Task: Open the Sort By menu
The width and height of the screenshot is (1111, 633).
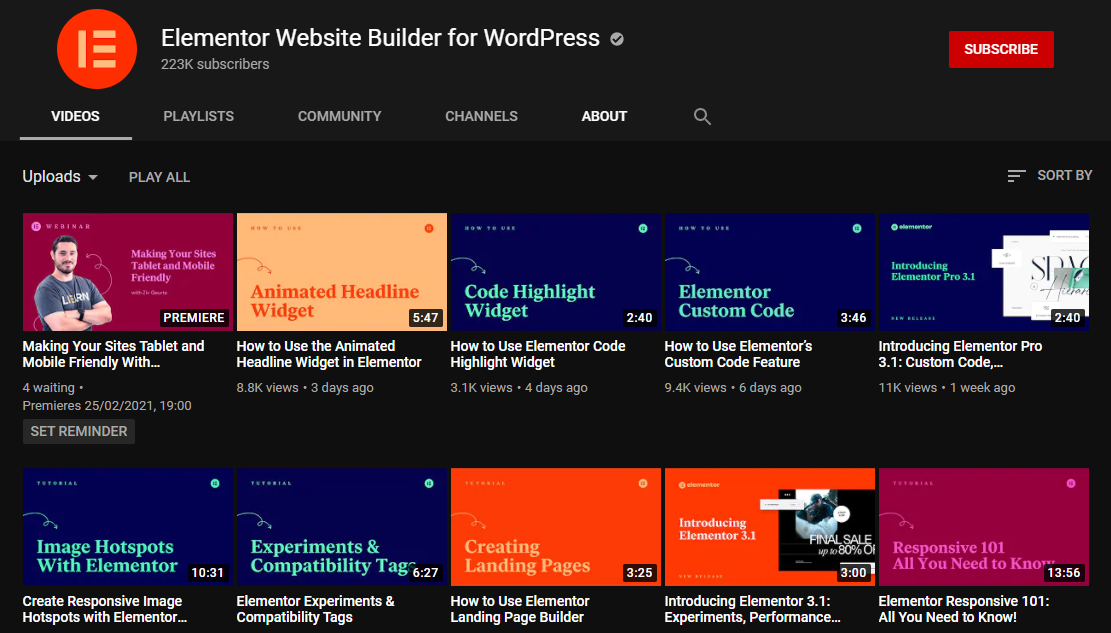Action: [1050, 176]
